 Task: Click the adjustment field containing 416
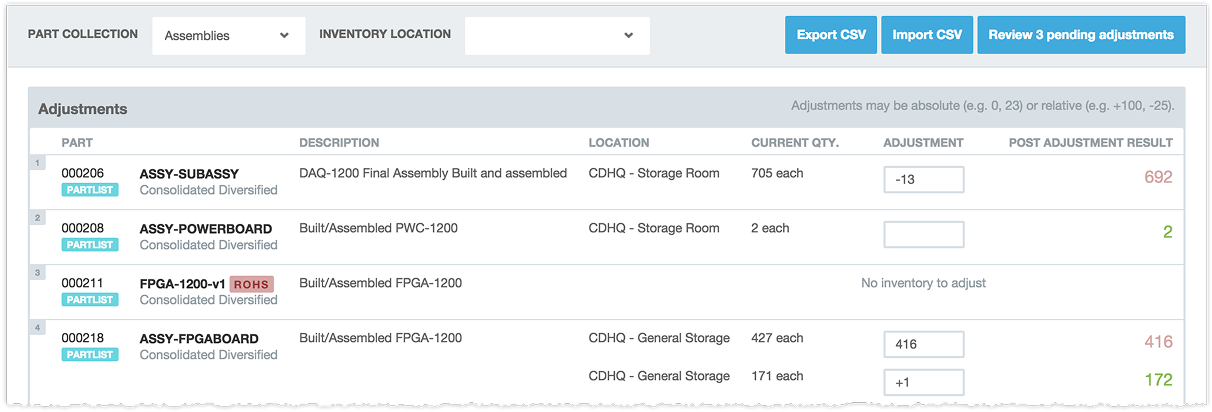pyautogui.click(x=924, y=345)
